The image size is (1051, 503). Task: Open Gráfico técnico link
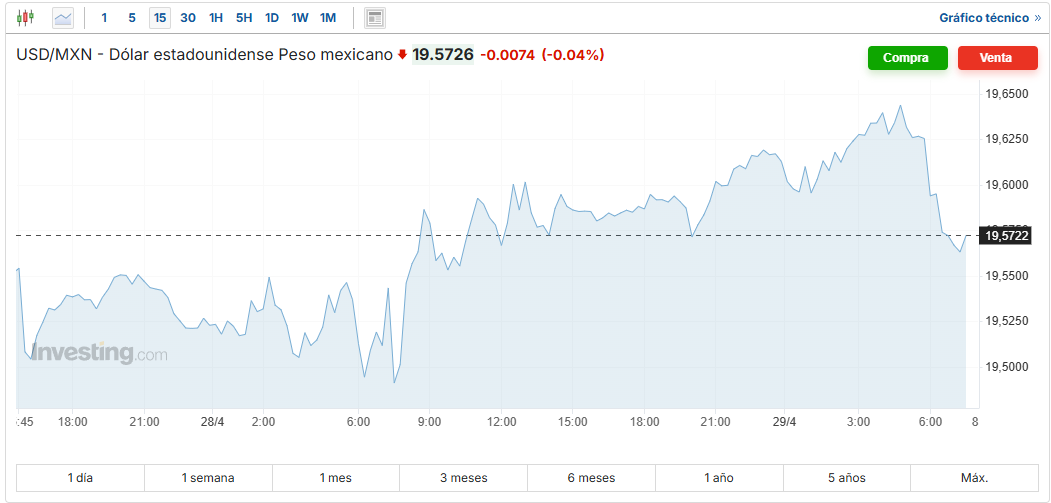tap(990, 18)
